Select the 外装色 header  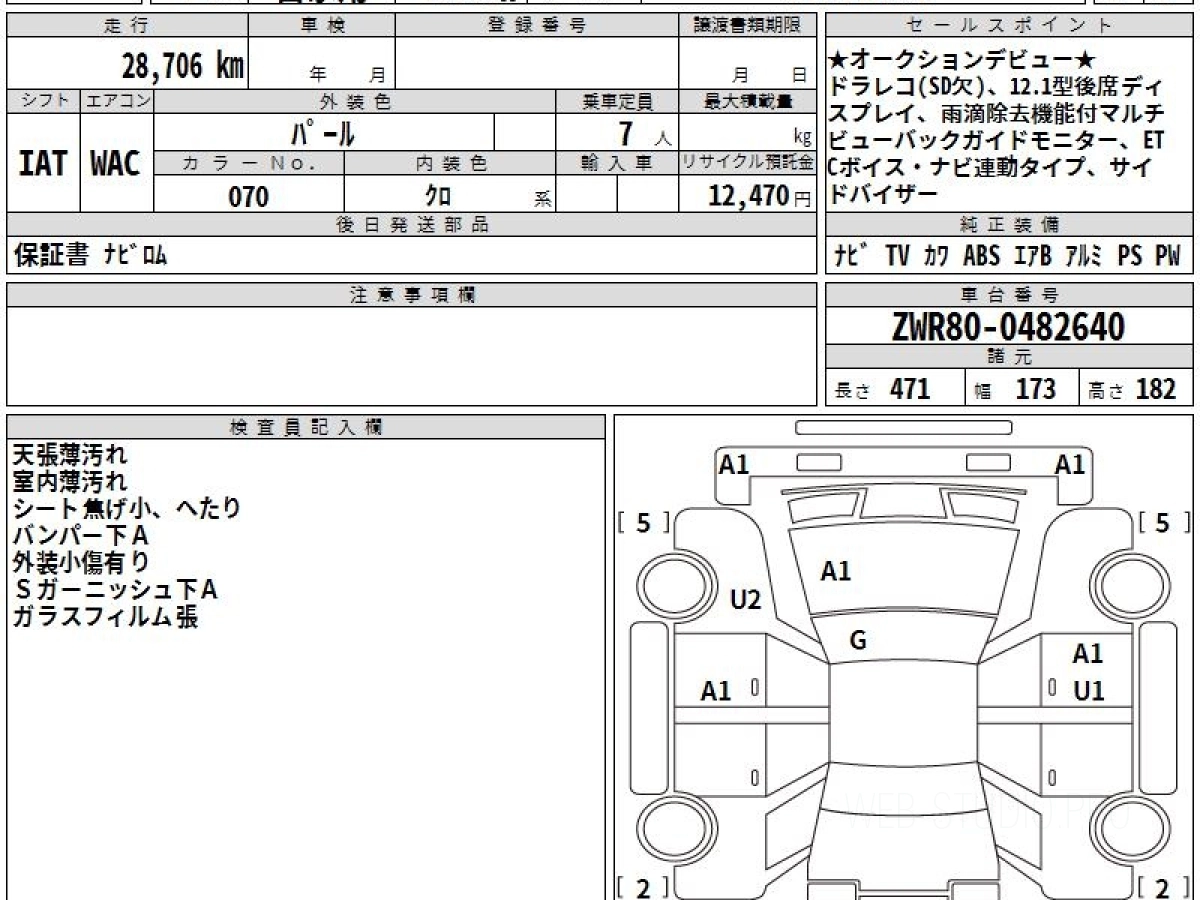355,101
